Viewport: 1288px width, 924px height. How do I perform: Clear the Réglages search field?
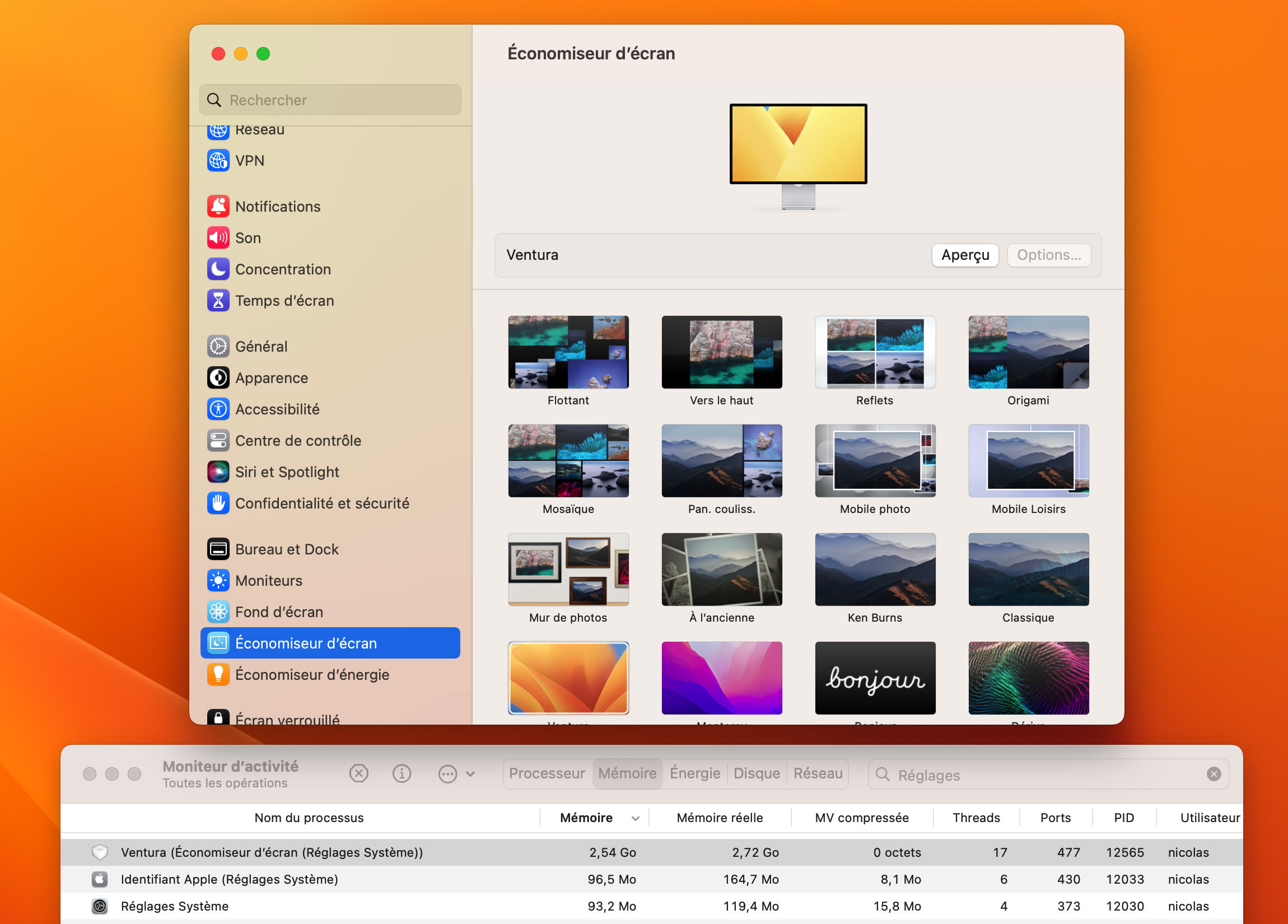tap(1214, 774)
